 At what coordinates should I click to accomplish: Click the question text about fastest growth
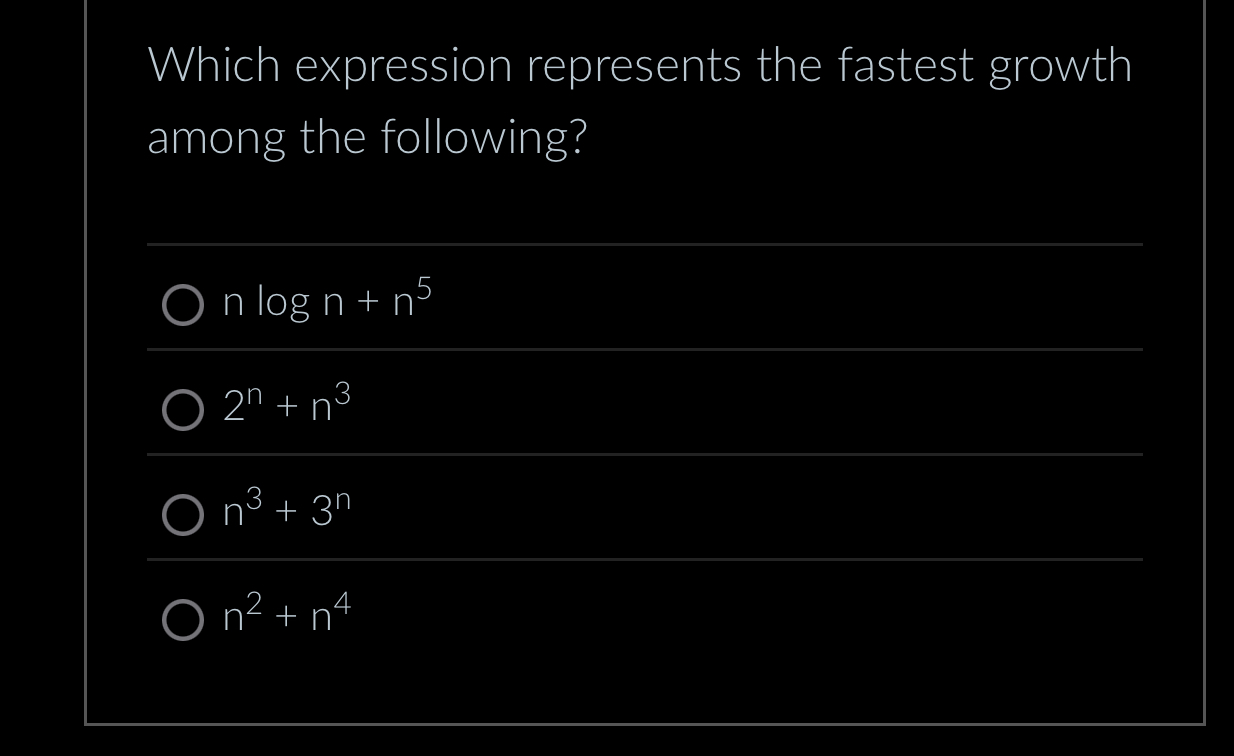[x=640, y=100]
